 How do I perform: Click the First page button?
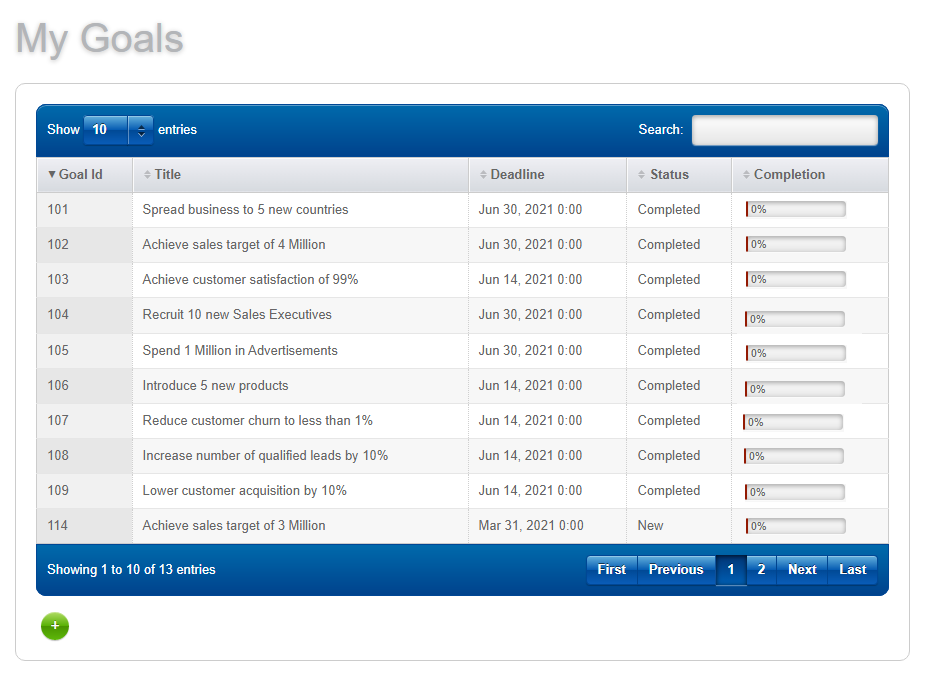point(612,570)
